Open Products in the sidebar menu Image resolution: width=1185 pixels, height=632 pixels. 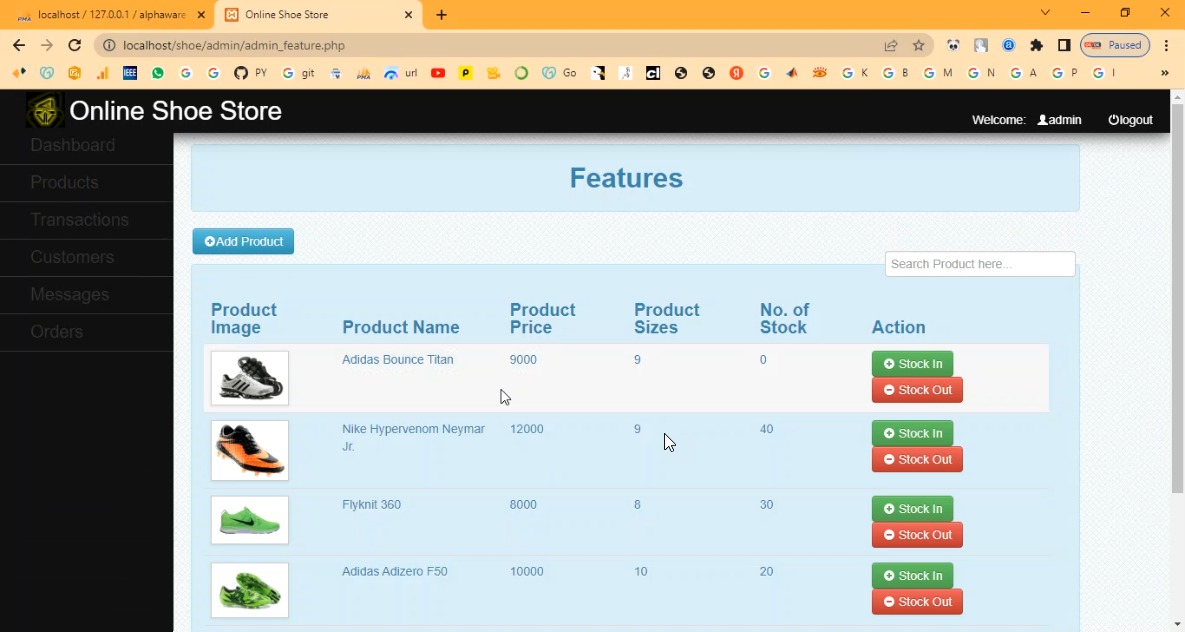64,183
